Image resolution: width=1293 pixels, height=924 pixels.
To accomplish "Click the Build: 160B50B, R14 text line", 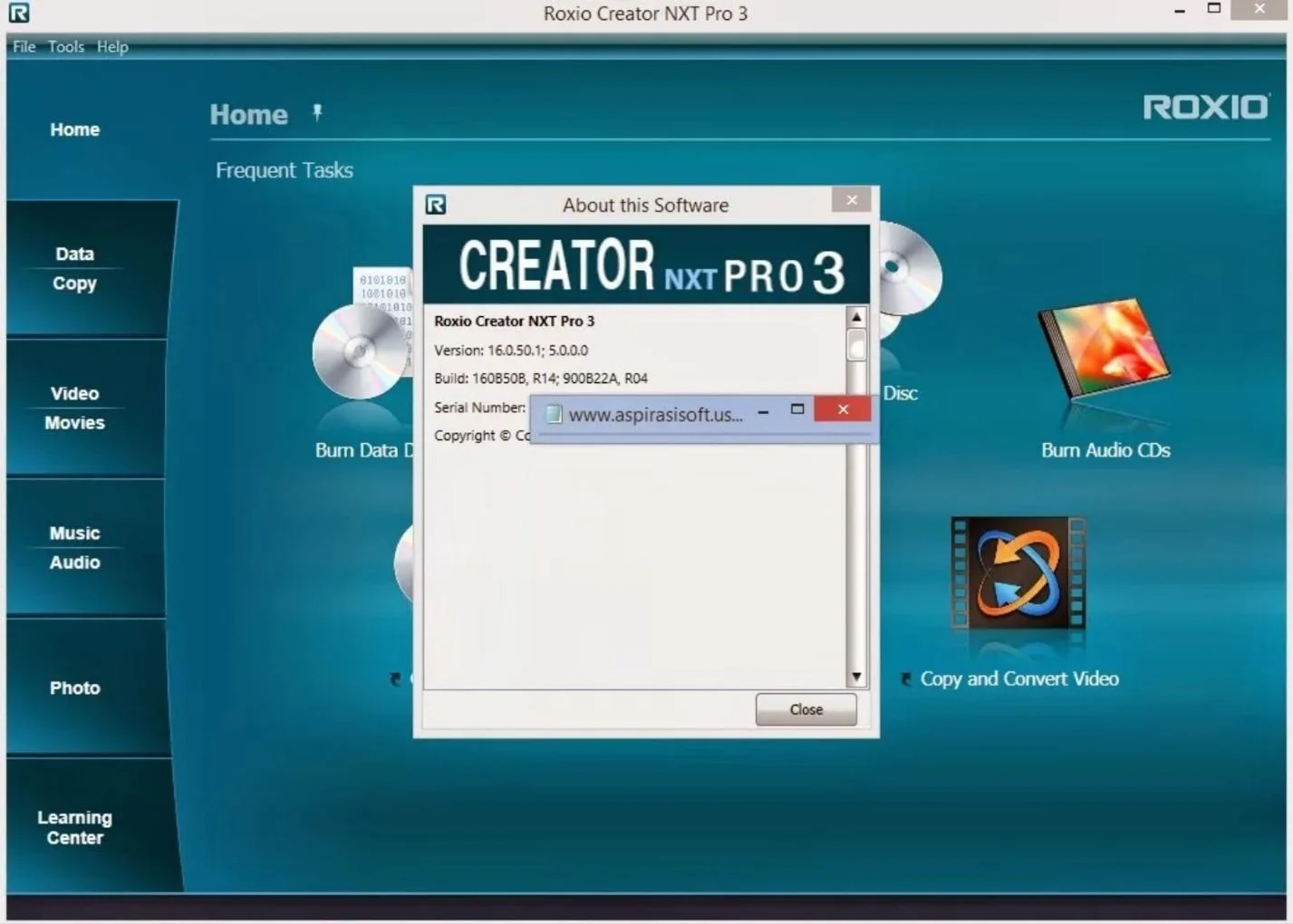I will [x=541, y=379].
